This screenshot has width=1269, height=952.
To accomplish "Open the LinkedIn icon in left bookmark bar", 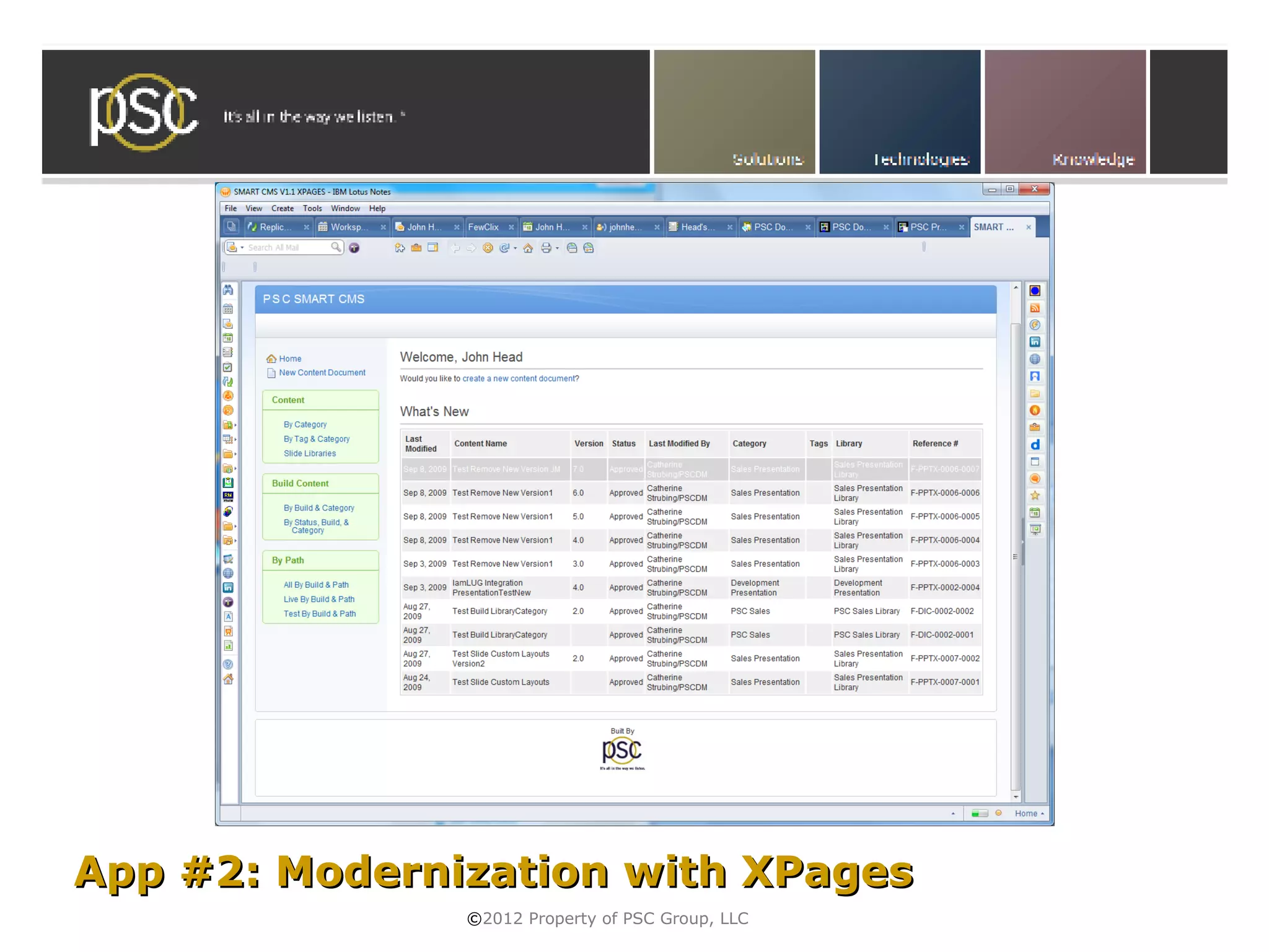I will coord(228,587).
